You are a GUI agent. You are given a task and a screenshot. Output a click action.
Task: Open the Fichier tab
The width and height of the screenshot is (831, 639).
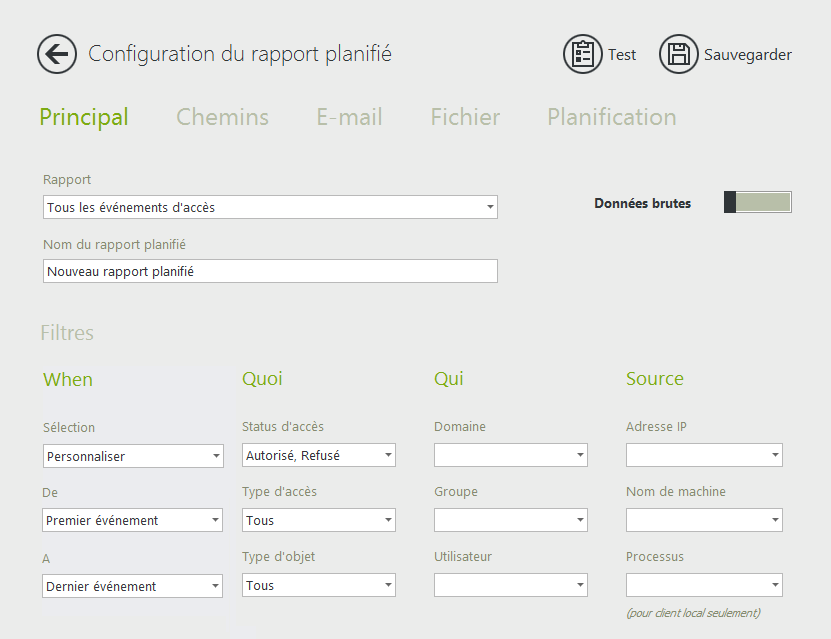pyautogui.click(x=465, y=117)
